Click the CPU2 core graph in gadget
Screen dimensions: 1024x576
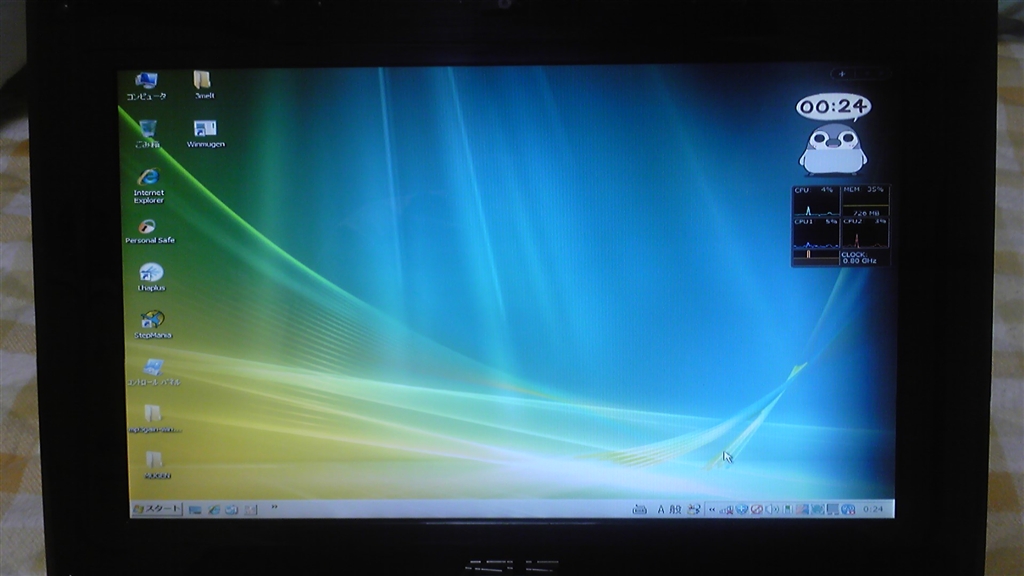click(865, 232)
